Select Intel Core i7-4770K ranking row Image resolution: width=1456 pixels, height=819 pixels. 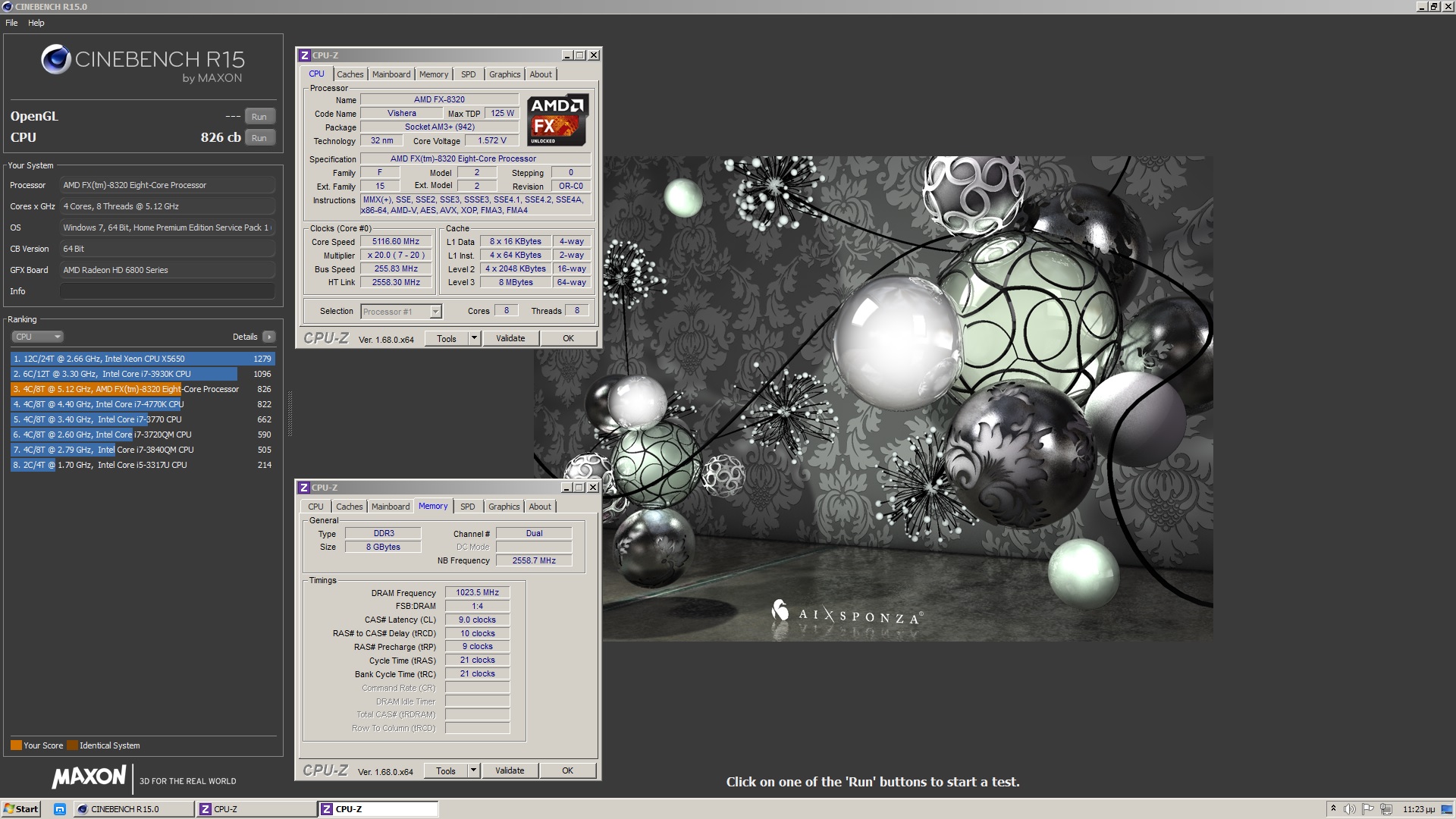point(143,404)
